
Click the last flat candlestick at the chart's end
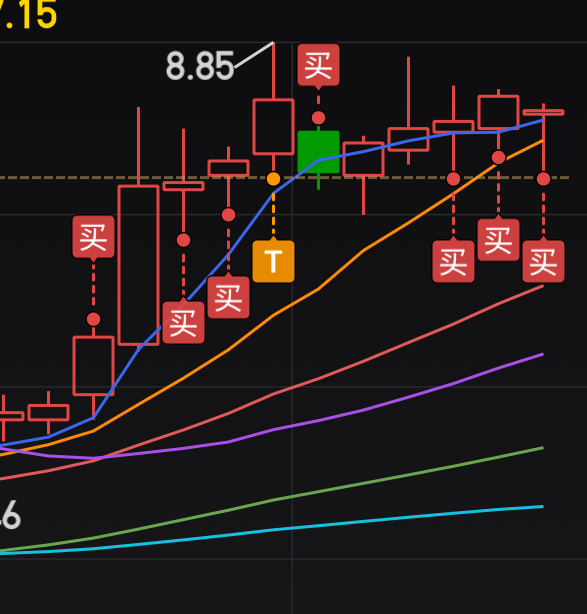(544, 112)
